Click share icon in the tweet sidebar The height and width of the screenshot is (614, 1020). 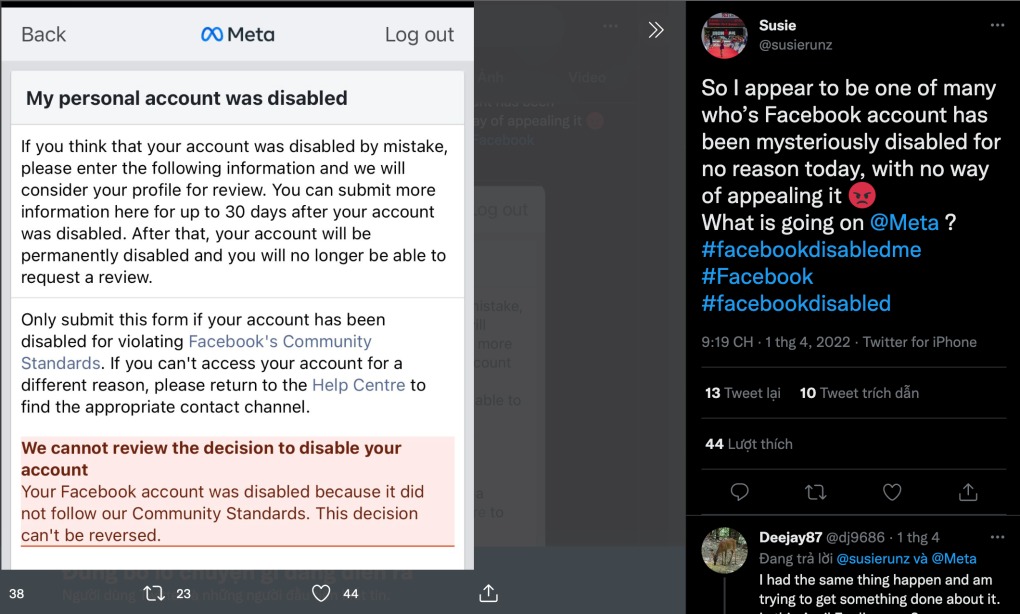pyautogui.click(x=968, y=491)
